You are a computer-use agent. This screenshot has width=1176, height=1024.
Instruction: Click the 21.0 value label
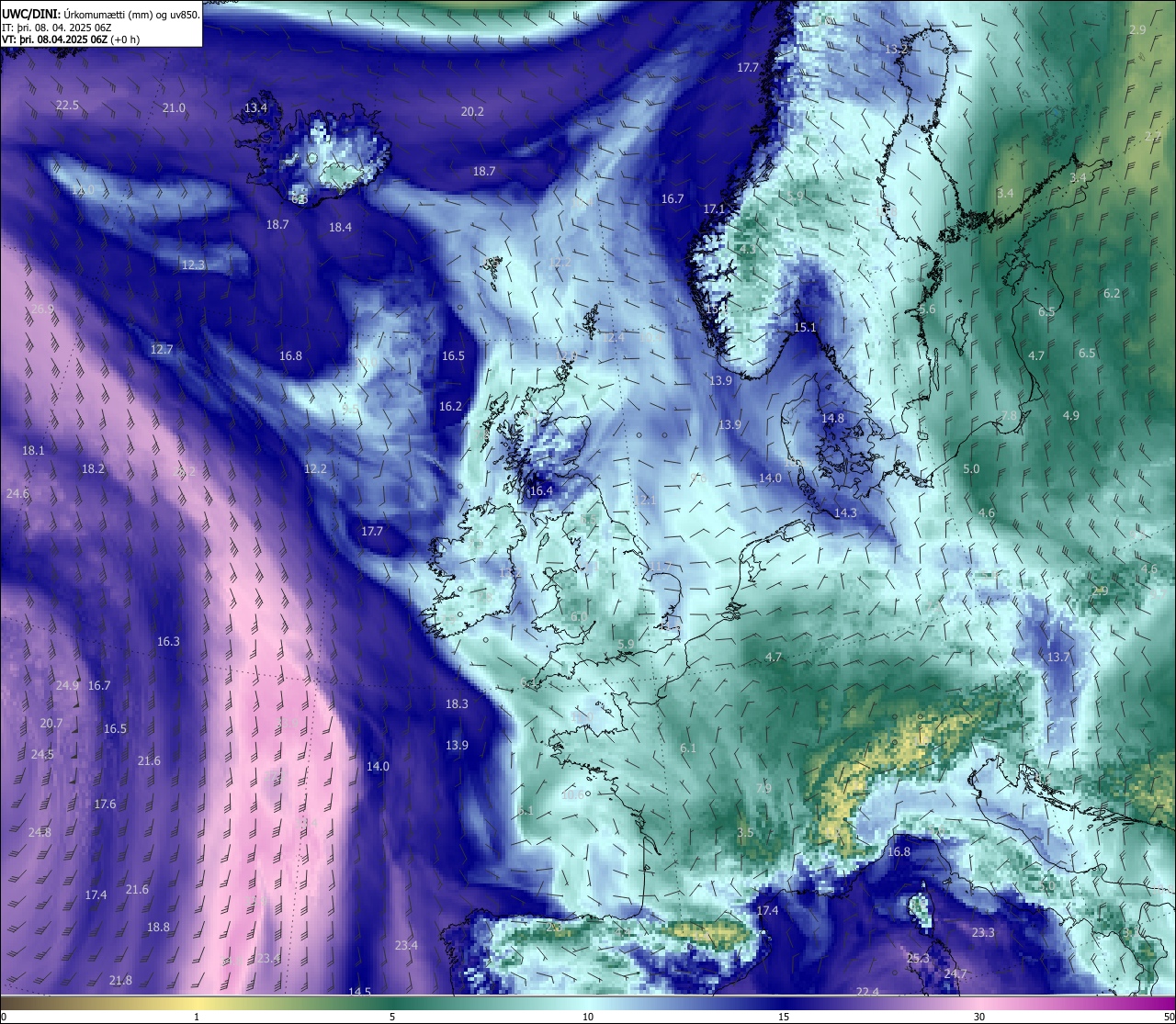point(174,108)
